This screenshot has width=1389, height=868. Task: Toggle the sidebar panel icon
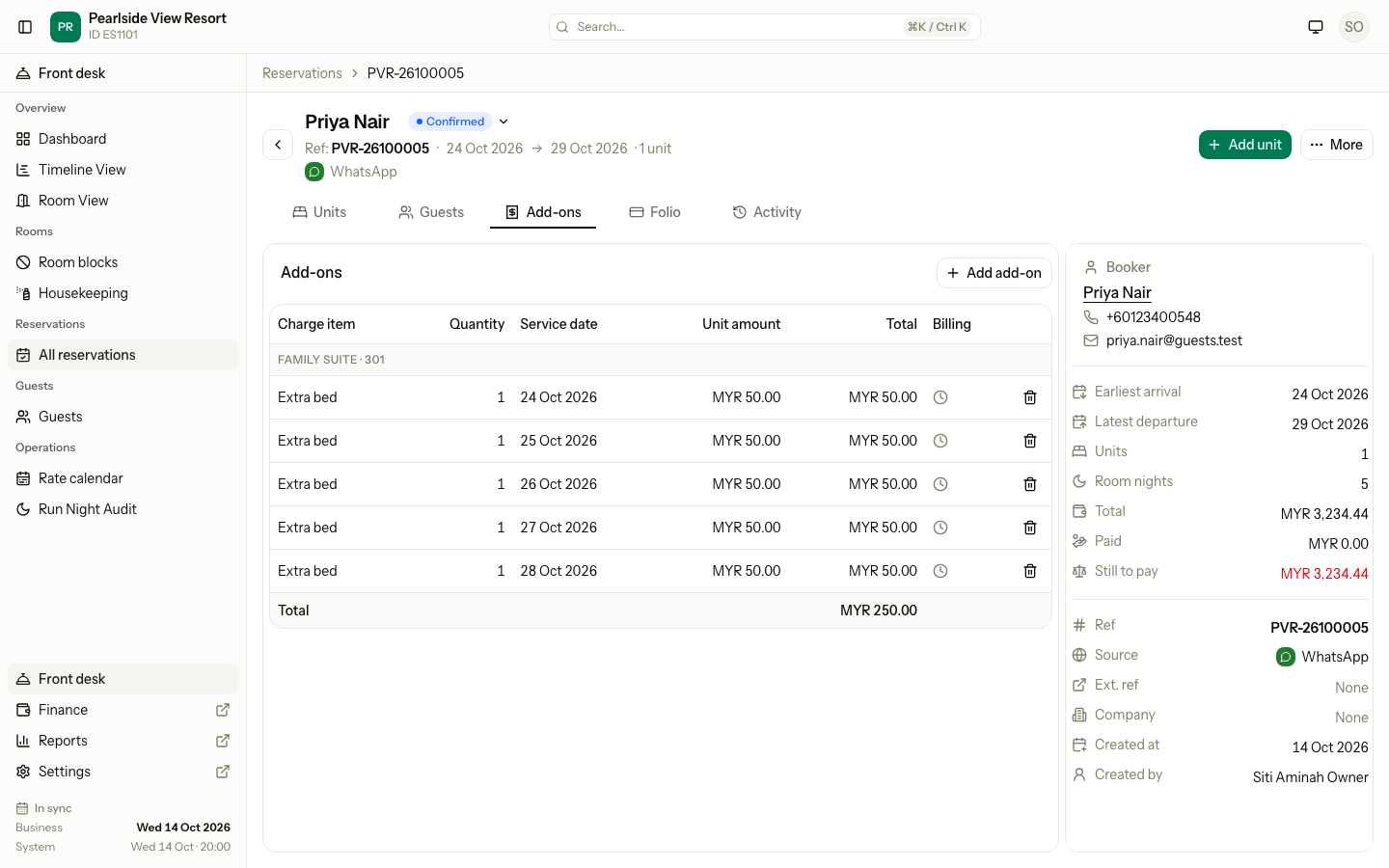26,27
